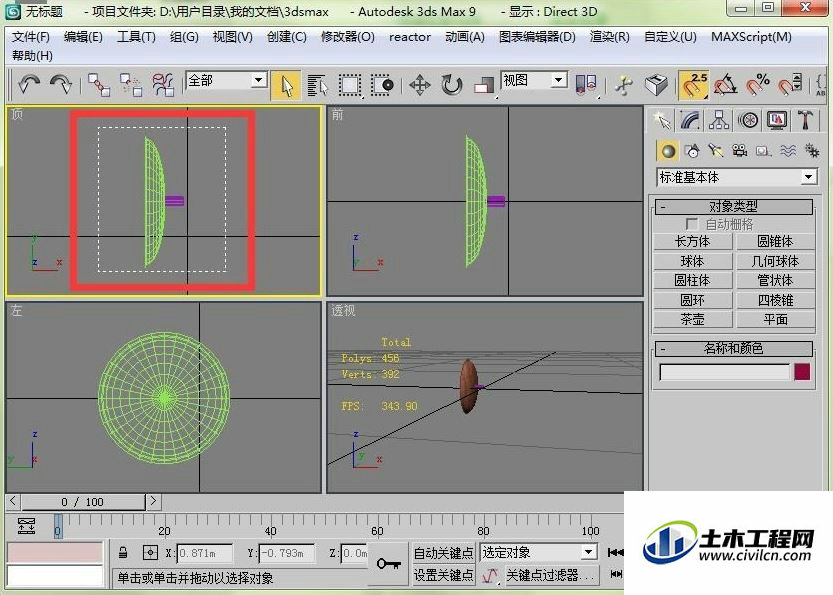This screenshot has width=833, height=595.
Task: Open the Modify command panel tab
Action: [690, 121]
